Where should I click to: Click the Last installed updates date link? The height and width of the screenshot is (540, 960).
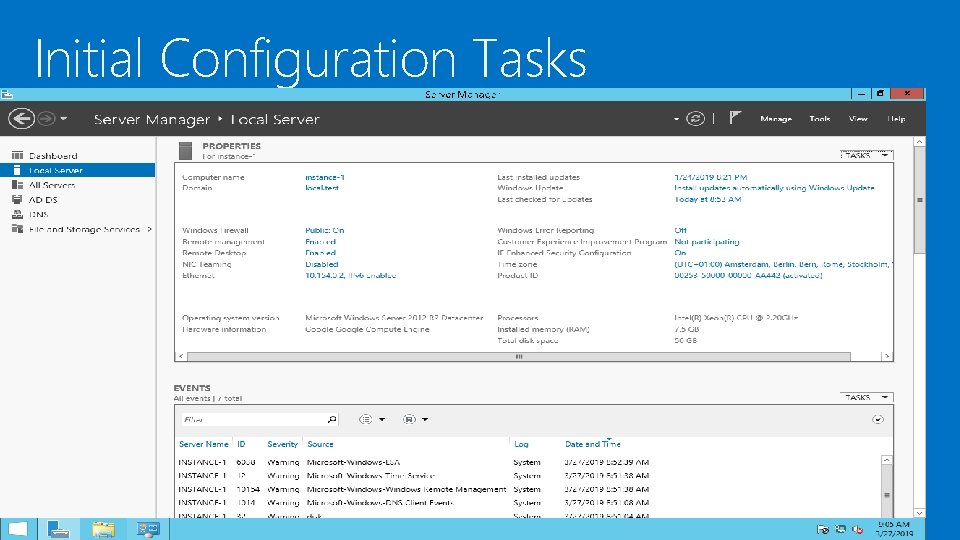[710, 177]
